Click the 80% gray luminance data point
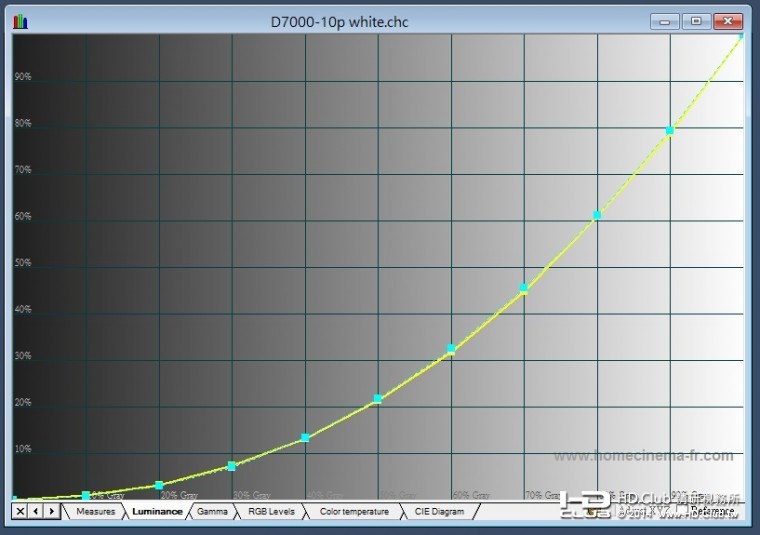This screenshot has width=760, height=535. pos(597,215)
